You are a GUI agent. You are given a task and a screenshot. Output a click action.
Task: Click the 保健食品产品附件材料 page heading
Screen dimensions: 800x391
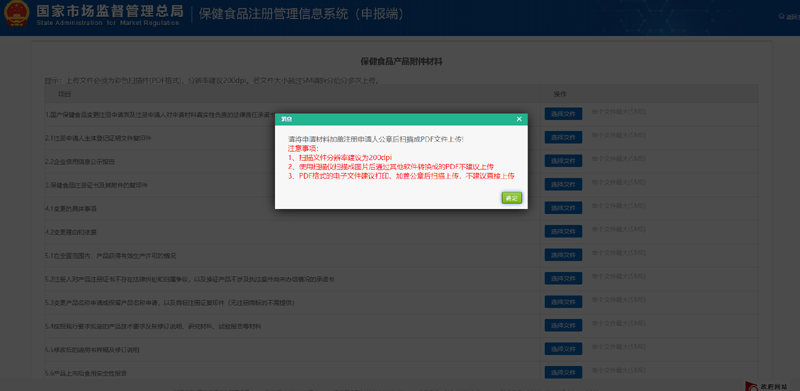click(x=402, y=62)
